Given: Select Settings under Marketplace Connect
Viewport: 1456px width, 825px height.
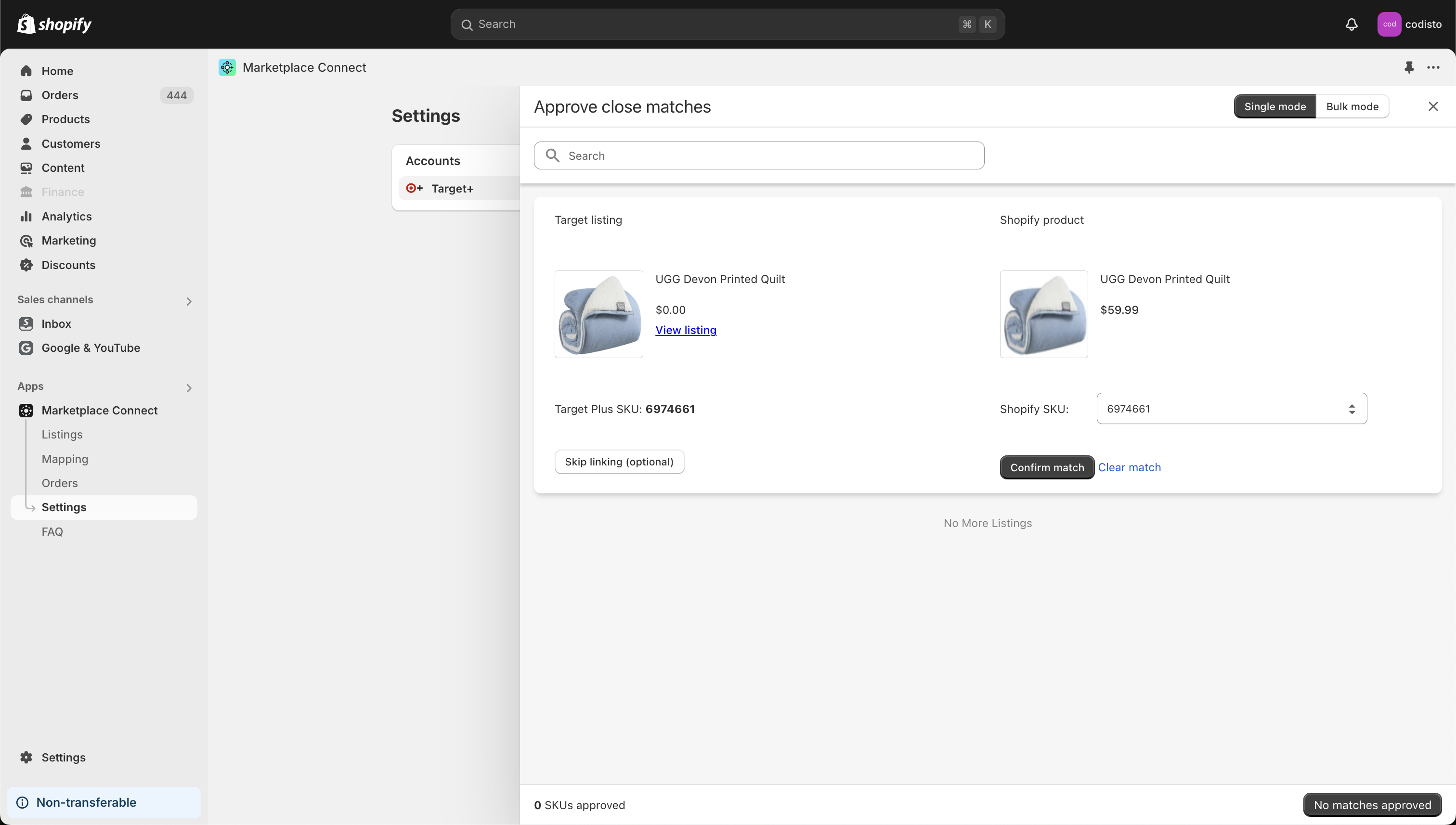Looking at the screenshot, I should (x=104, y=507).
